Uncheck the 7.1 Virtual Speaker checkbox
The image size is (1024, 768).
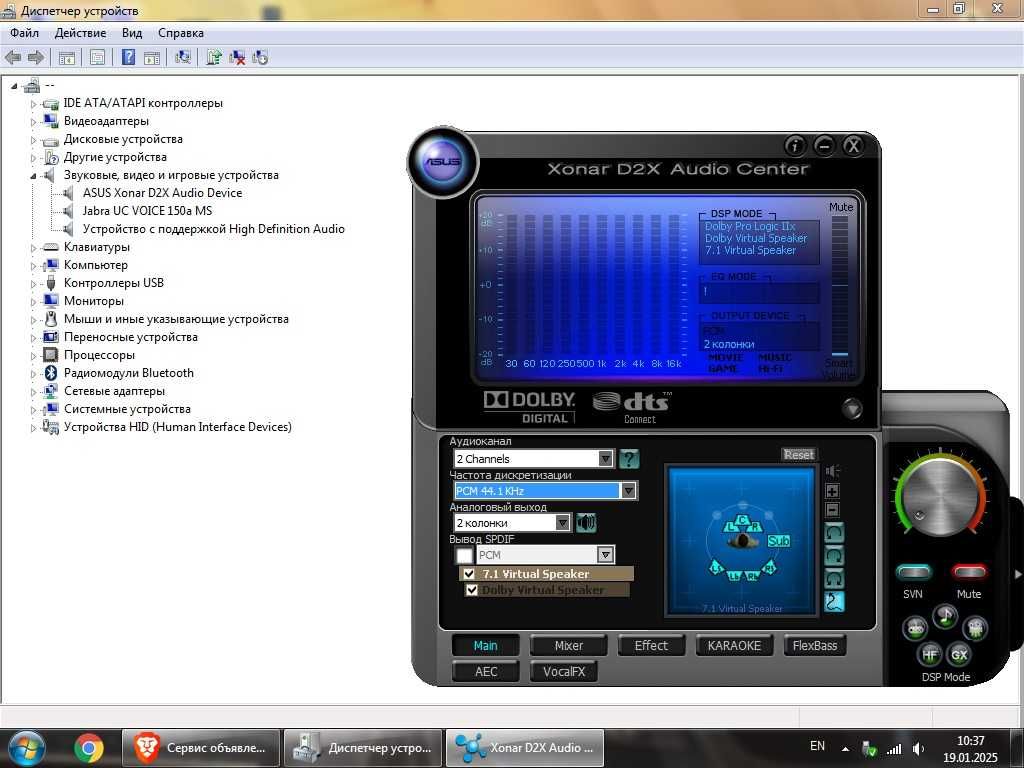(x=469, y=573)
